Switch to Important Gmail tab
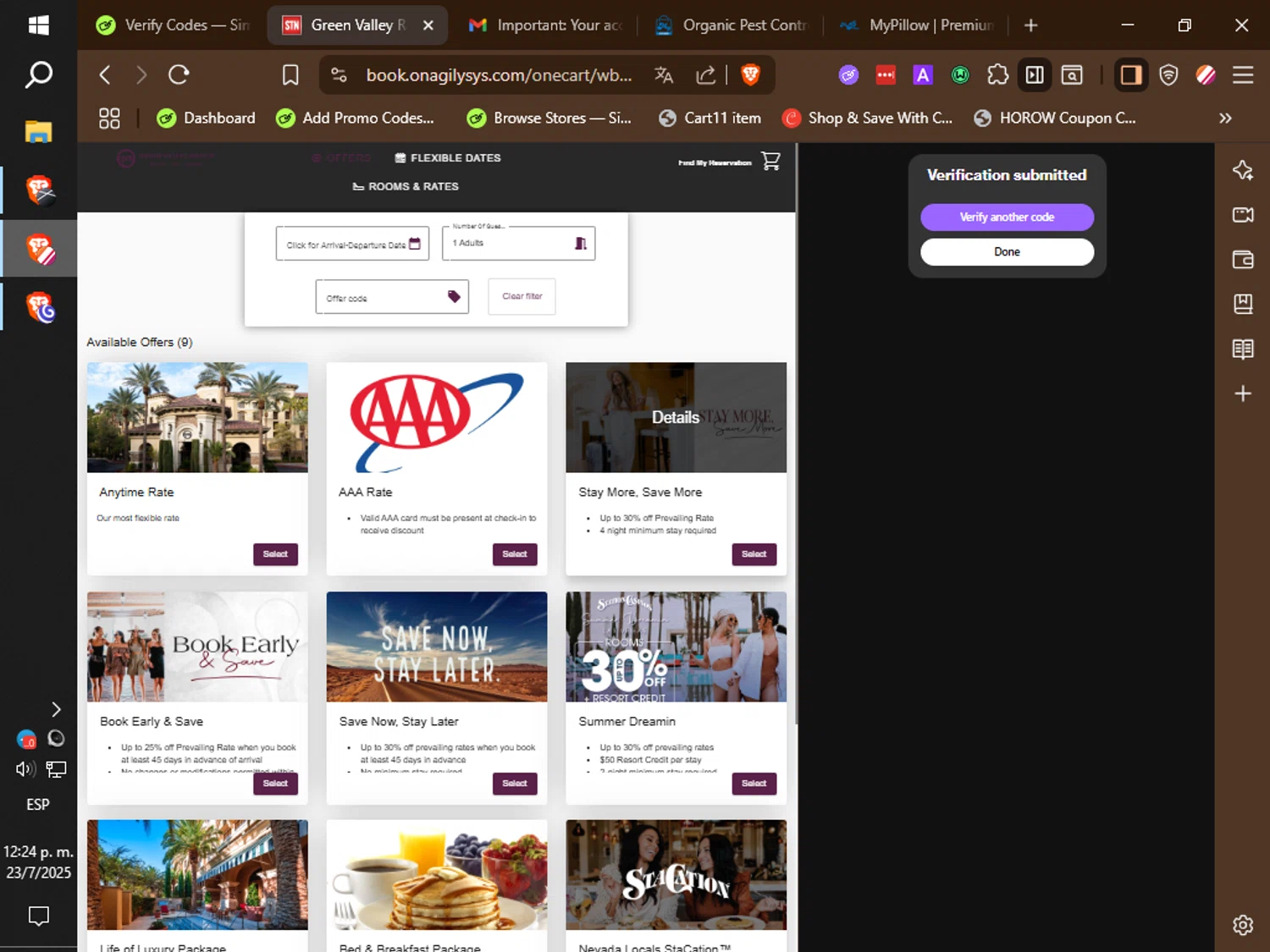Image resolution: width=1270 pixels, height=952 pixels. point(546,25)
